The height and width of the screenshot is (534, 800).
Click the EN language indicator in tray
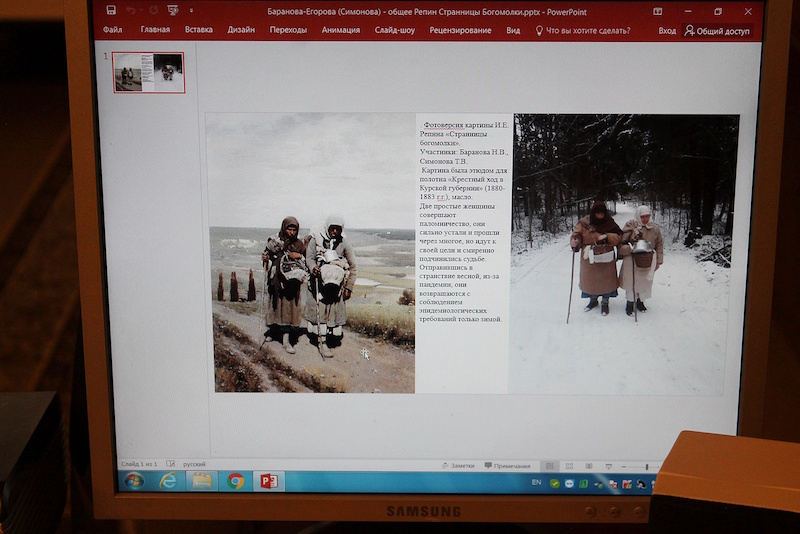click(536, 482)
